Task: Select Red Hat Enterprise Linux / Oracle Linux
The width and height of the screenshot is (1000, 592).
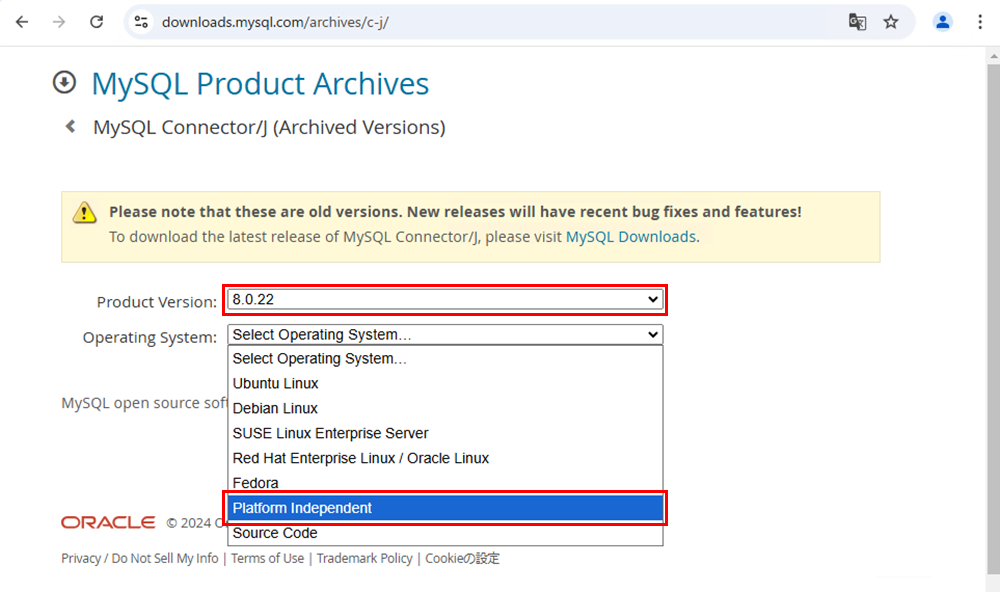Action: pos(445,458)
